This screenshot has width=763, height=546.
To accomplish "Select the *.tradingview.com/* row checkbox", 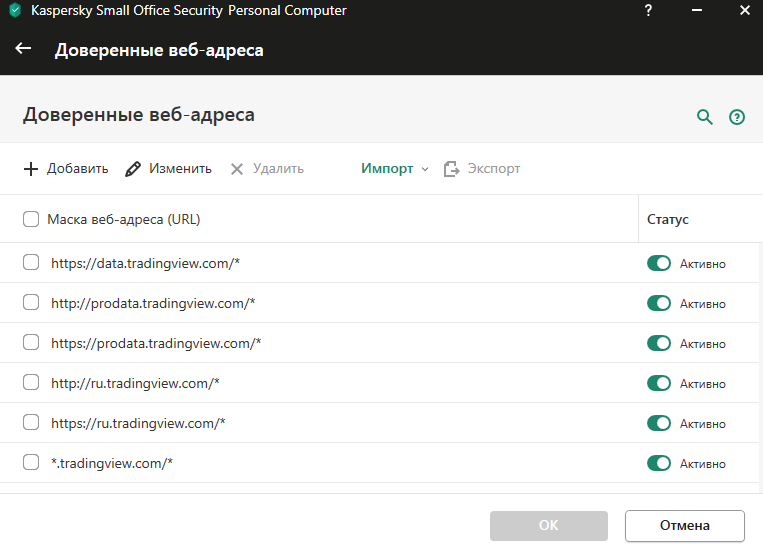I will coord(31,463).
